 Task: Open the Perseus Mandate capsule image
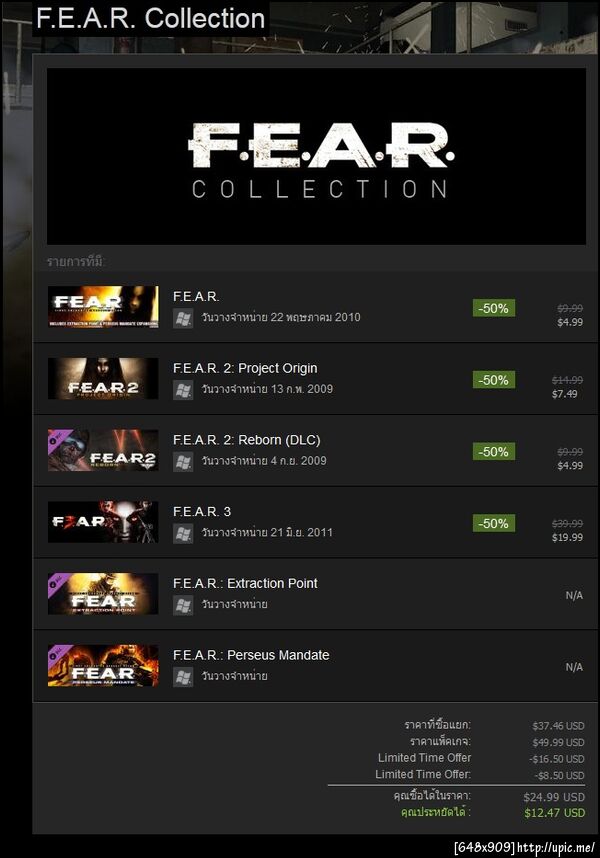[x=103, y=665]
